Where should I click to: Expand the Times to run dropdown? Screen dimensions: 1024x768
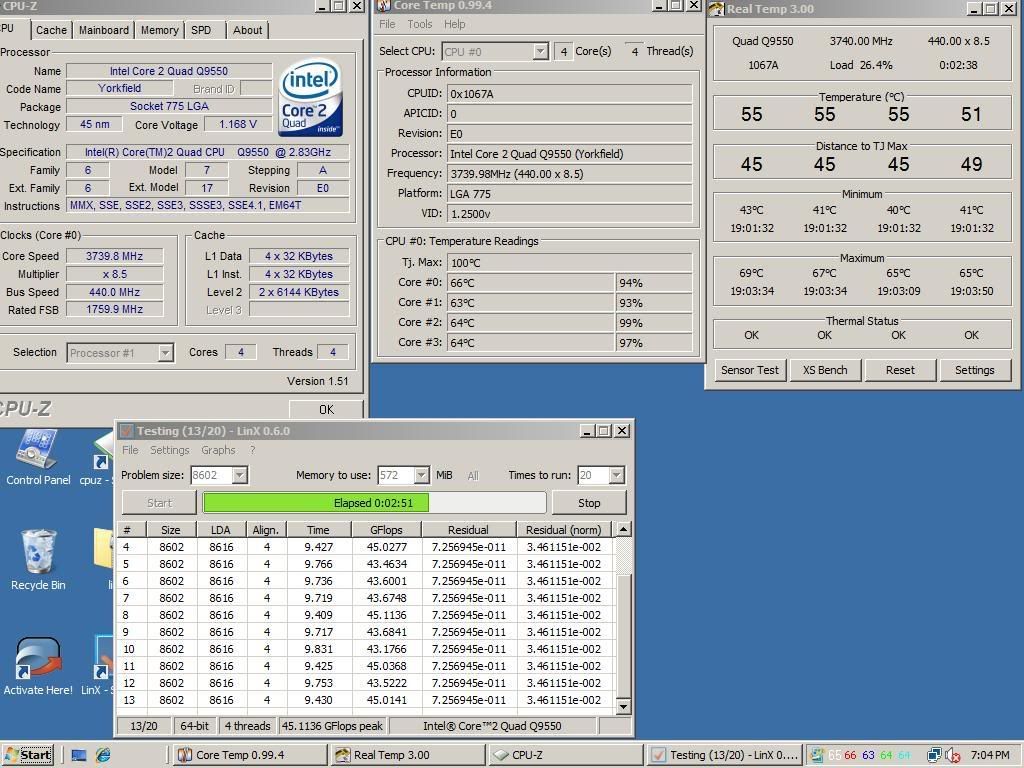[x=616, y=475]
